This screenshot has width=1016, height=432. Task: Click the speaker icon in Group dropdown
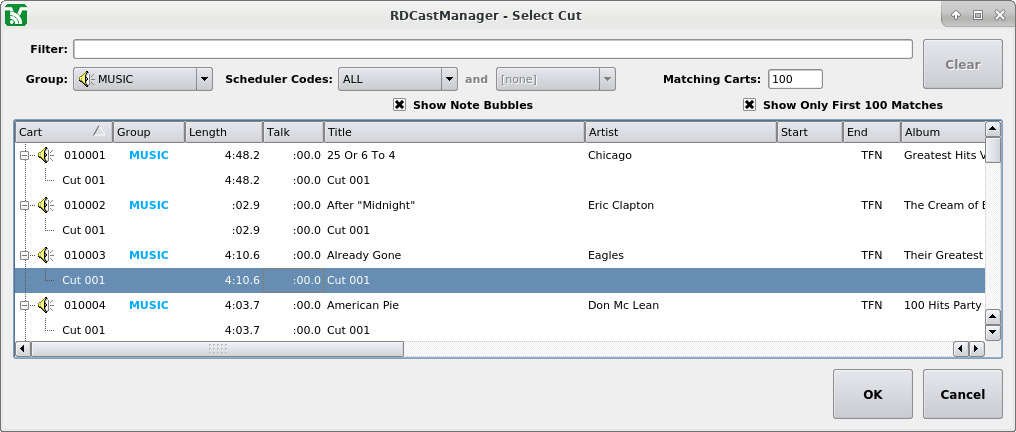pyautogui.click(x=86, y=79)
